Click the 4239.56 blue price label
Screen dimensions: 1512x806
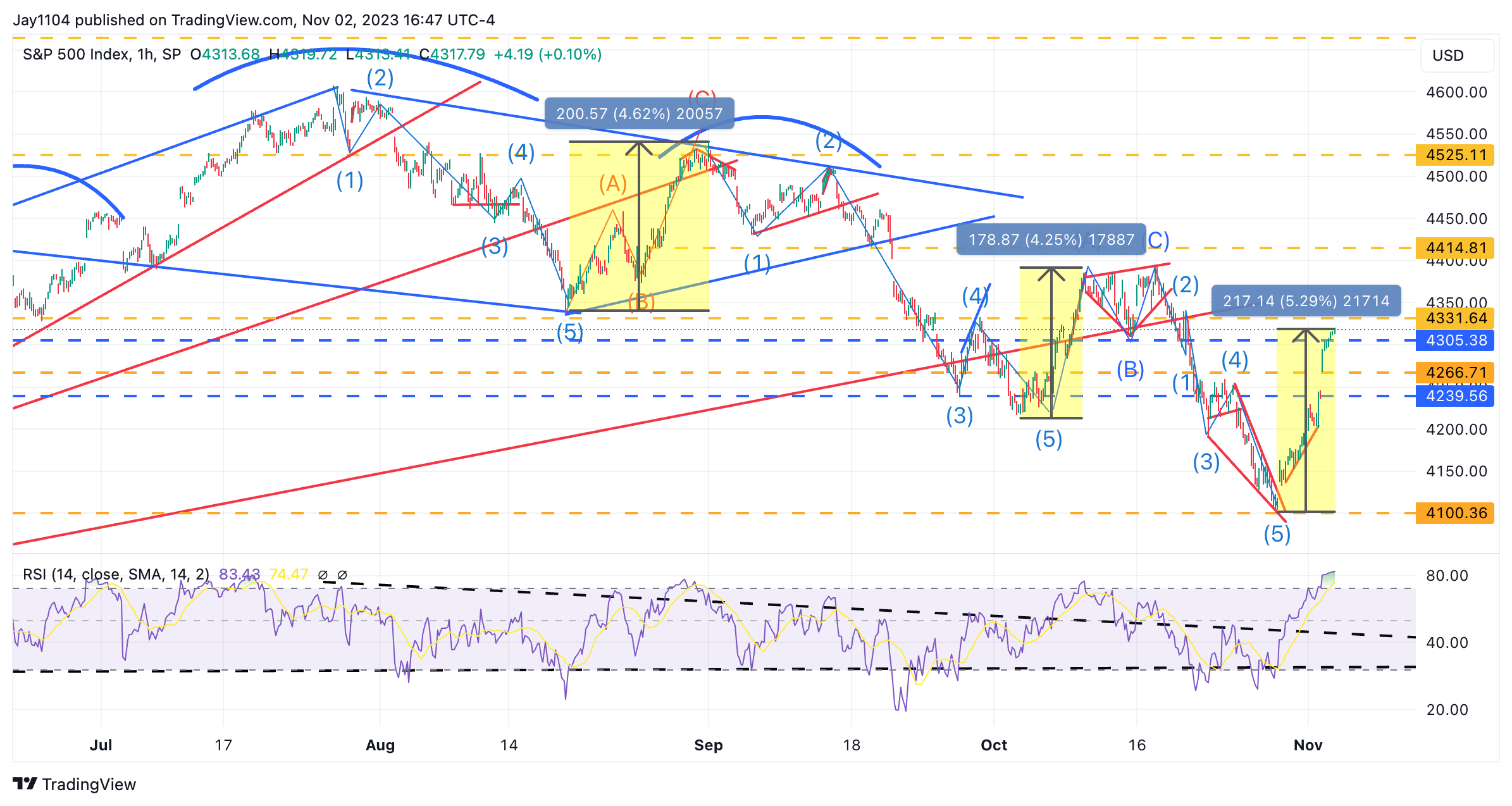(1455, 396)
